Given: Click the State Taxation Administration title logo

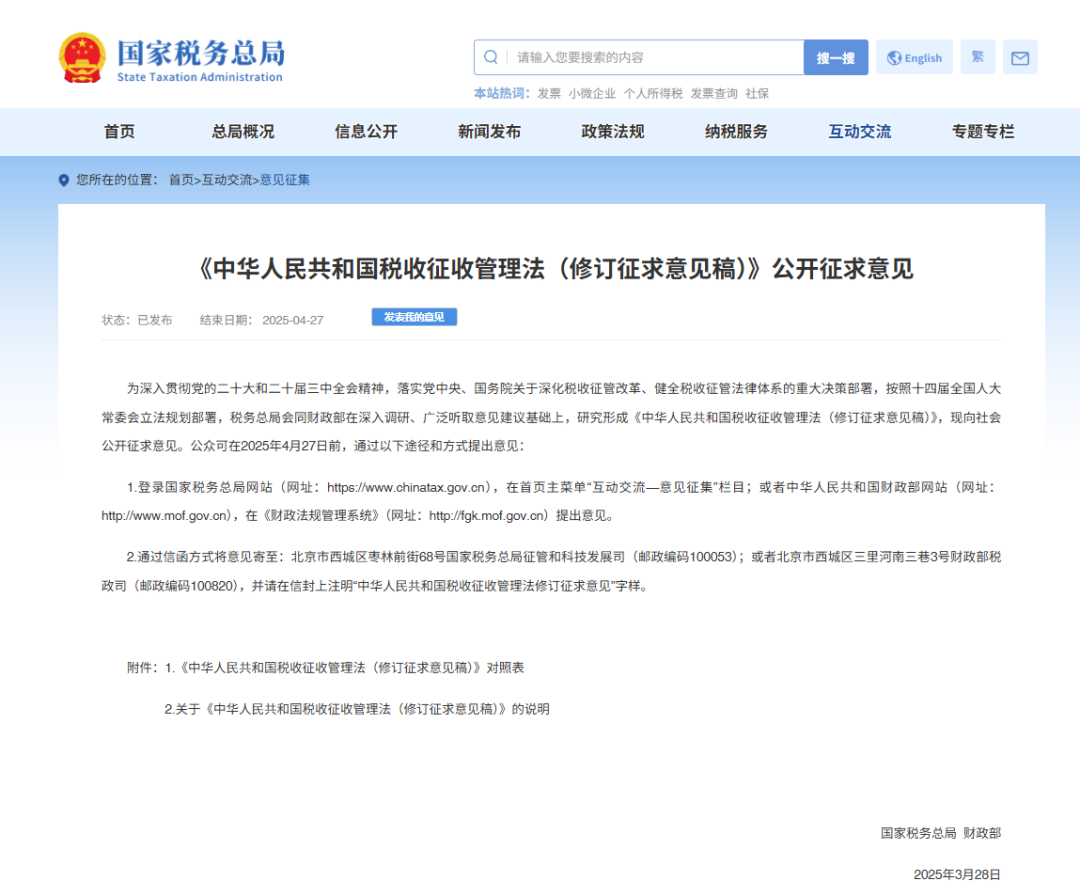Looking at the screenshot, I should point(200,57).
